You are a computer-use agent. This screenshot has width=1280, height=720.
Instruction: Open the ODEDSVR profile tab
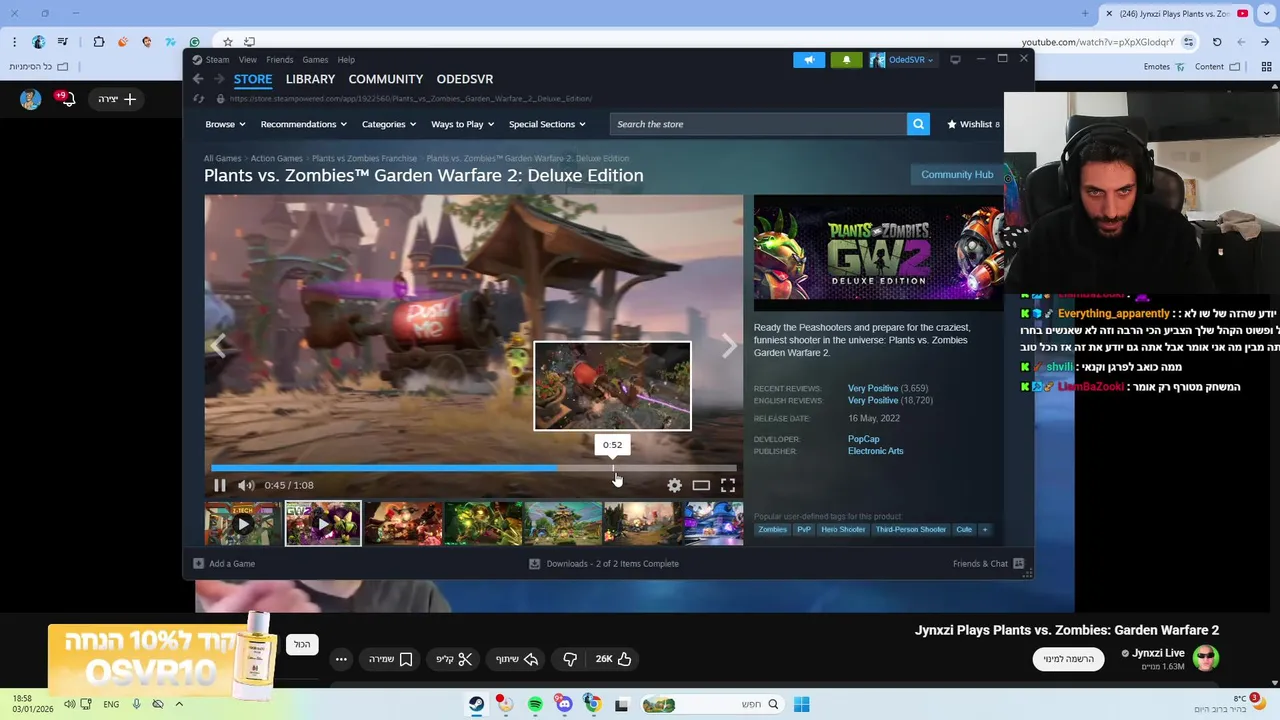tap(465, 79)
